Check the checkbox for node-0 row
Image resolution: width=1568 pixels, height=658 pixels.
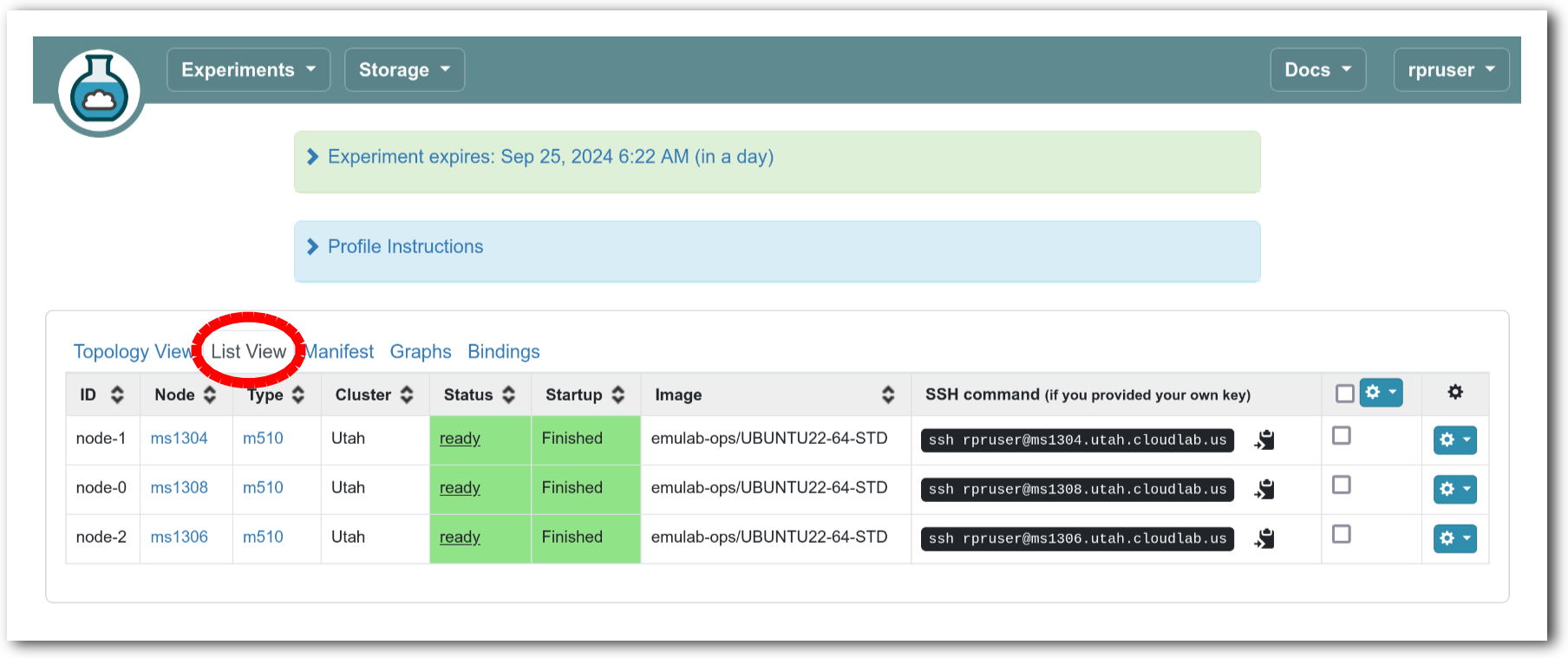coord(1342,485)
